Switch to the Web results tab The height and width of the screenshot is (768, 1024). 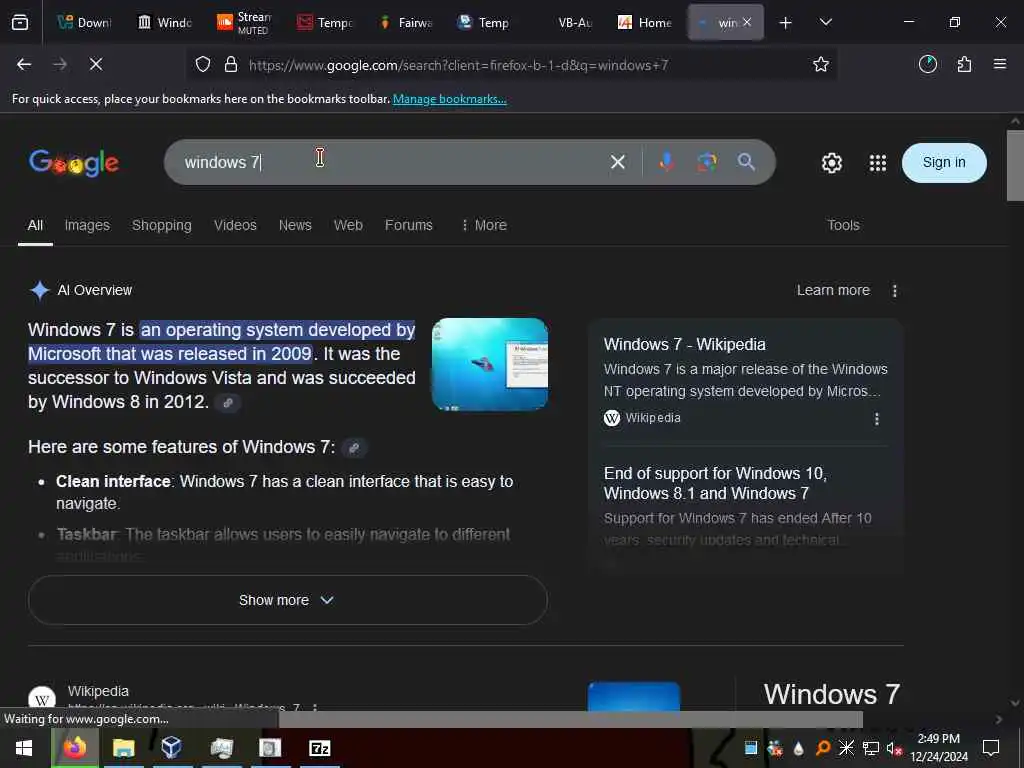pos(348,225)
